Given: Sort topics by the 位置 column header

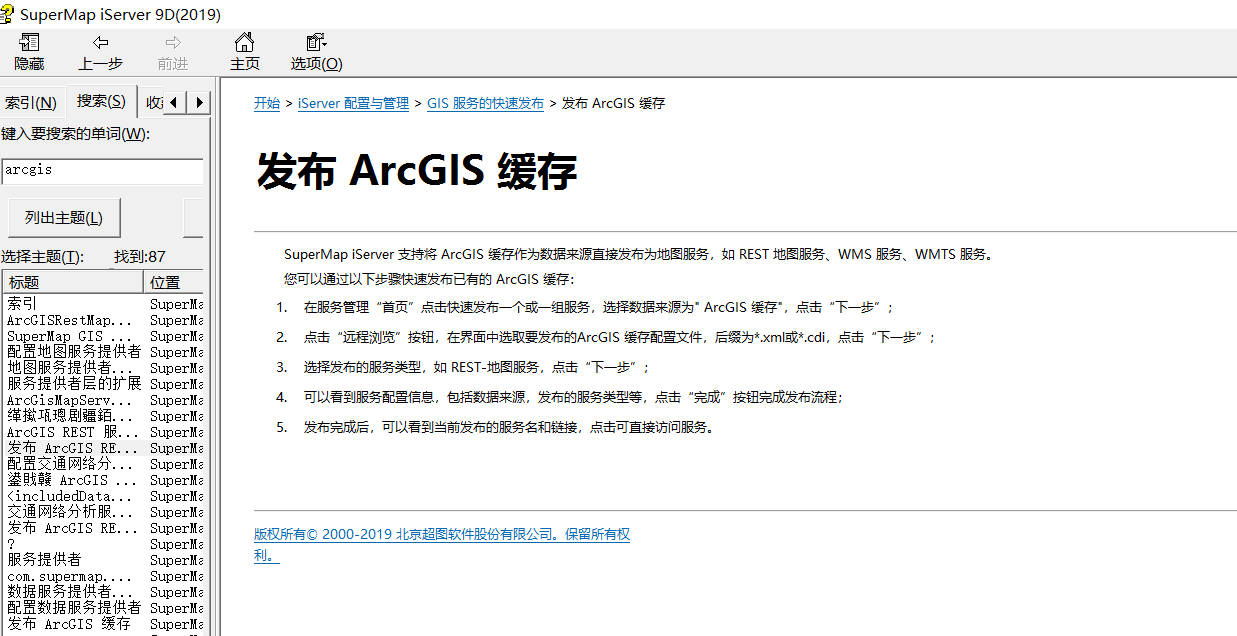Looking at the screenshot, I should (174, 282).
